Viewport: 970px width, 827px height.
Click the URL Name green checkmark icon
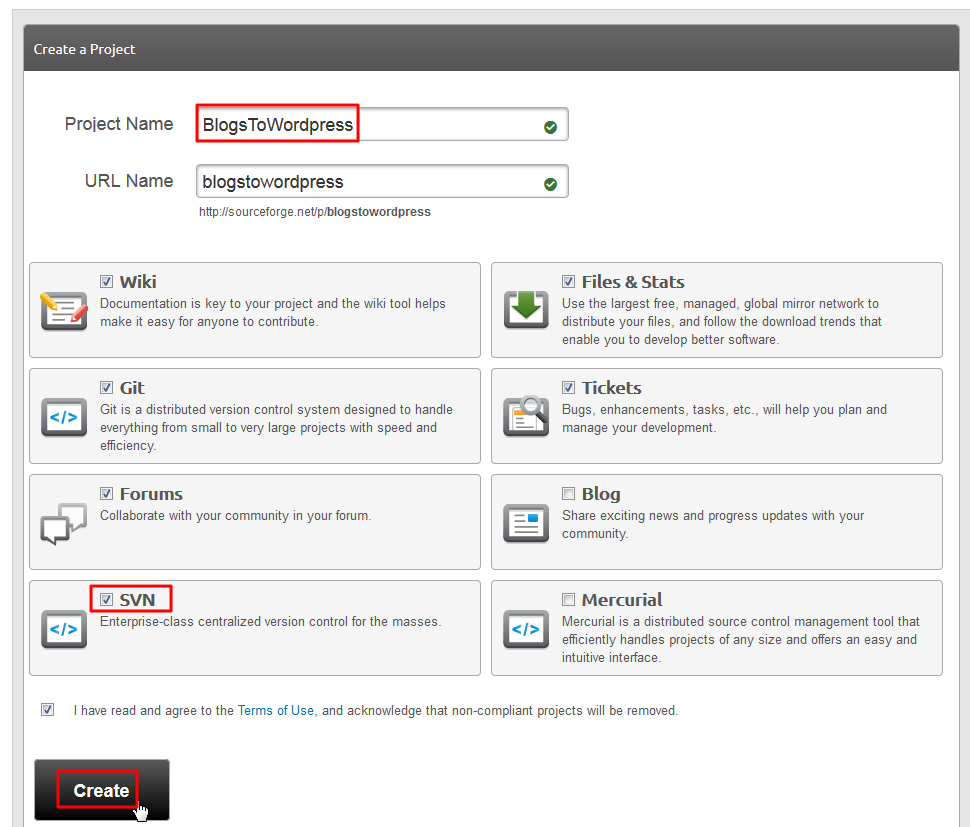(x=550, y=184)
